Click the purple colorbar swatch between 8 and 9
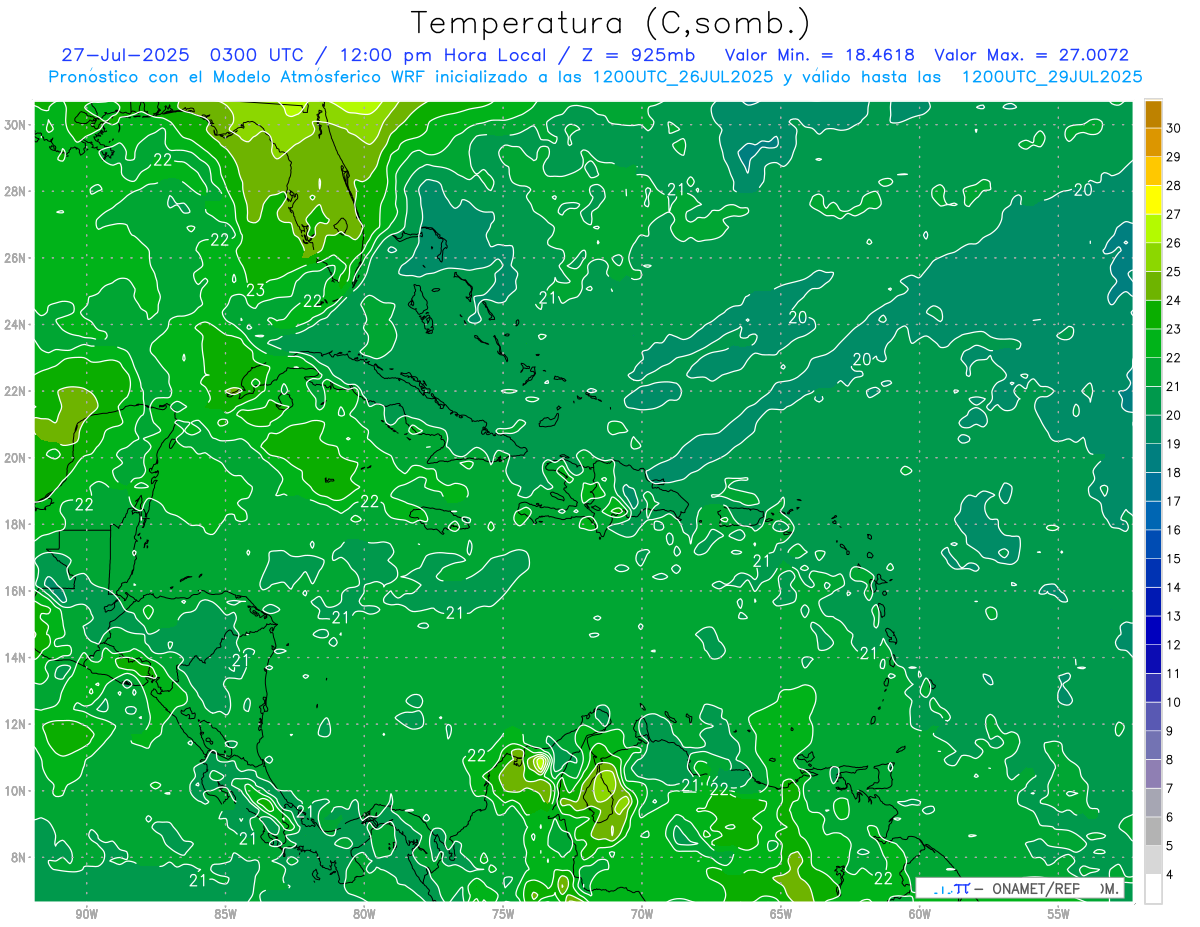1200x927 pixels. (x=1153, y=745)
